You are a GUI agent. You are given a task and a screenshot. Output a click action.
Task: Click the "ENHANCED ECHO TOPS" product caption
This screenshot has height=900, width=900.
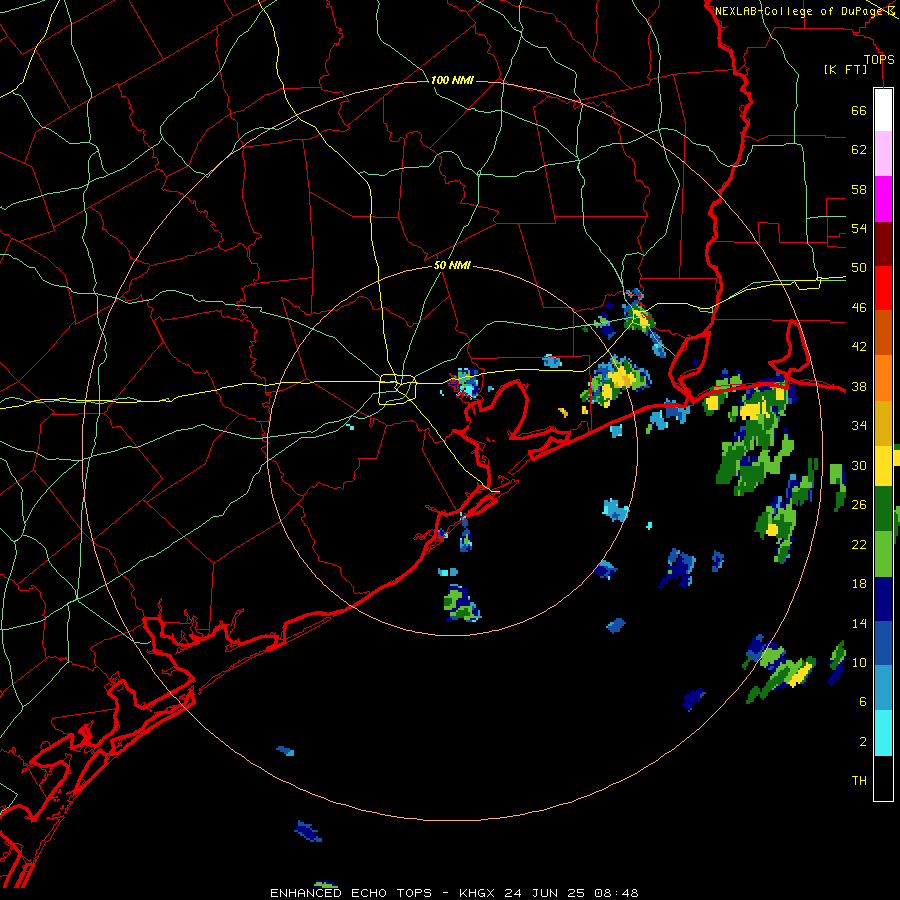click(x=351, y=893)
